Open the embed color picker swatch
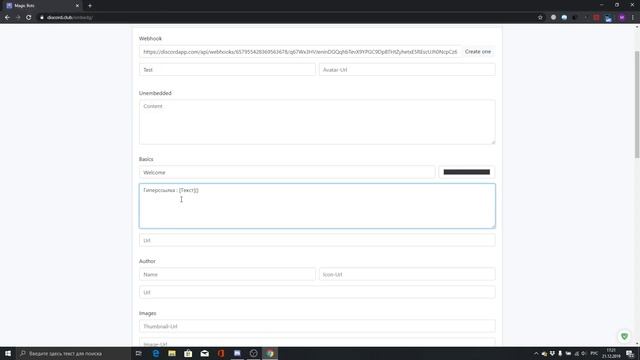 [467, 172]
